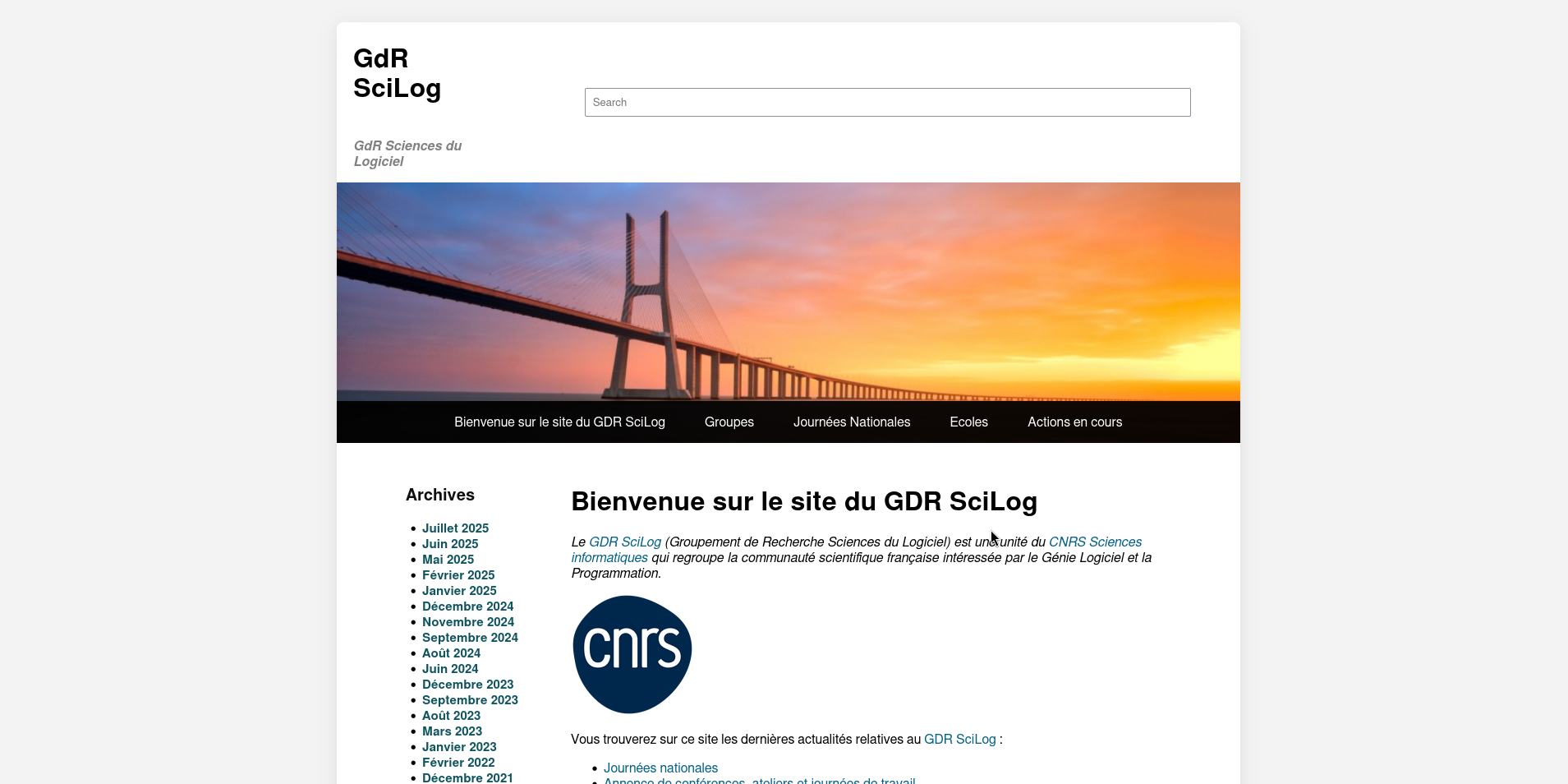Open the Juin 2025 archive
The image size is (1568, 784).
[449, 544]
